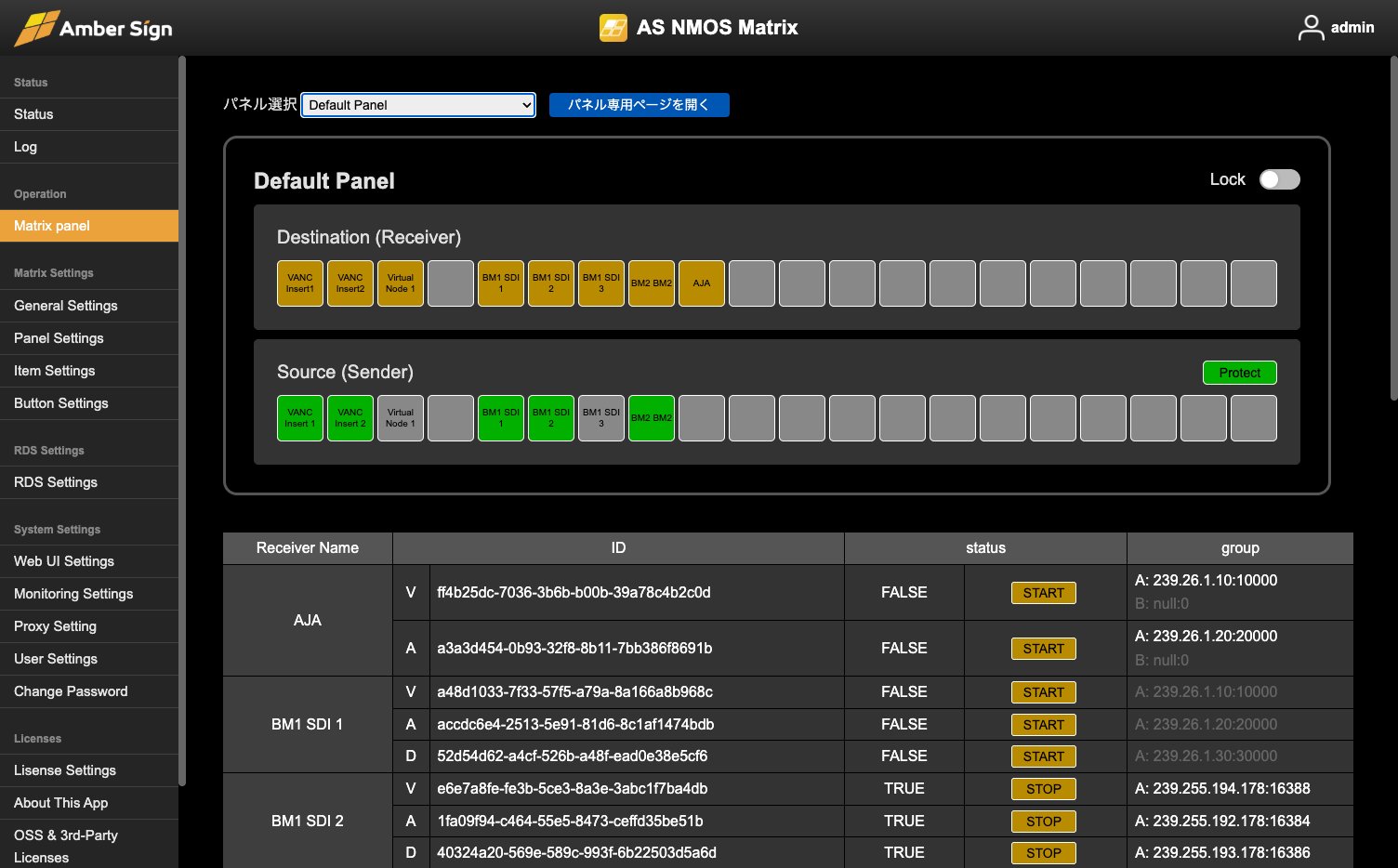Open RDS Settings menu item
The height and width of the screenshot is (868, 1398).
pos(56,482)
